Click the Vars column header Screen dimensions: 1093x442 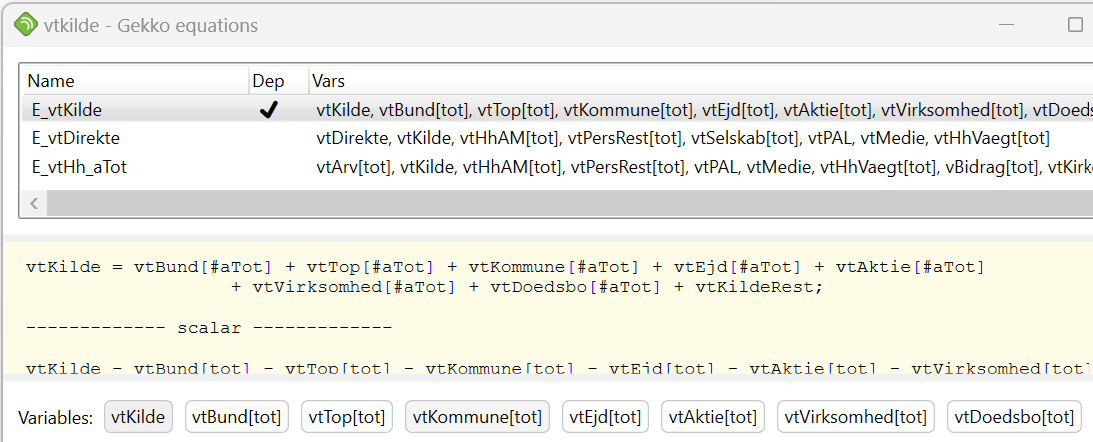click(x=329, y=81)
